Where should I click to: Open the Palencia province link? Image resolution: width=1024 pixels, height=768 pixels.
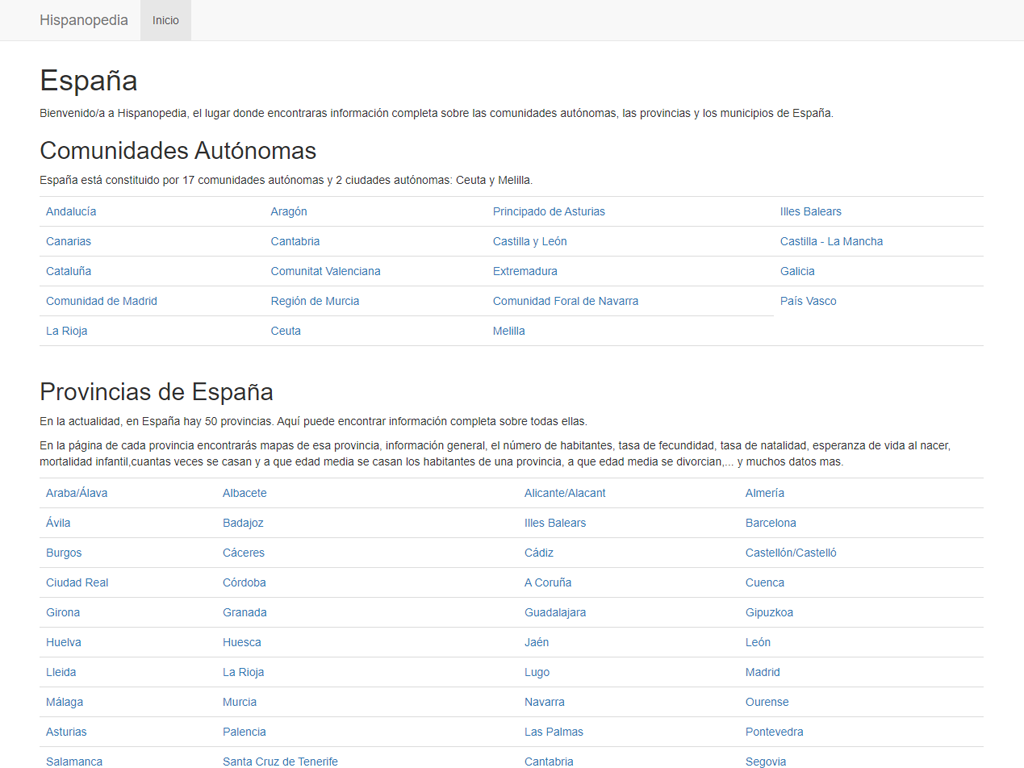244,734
